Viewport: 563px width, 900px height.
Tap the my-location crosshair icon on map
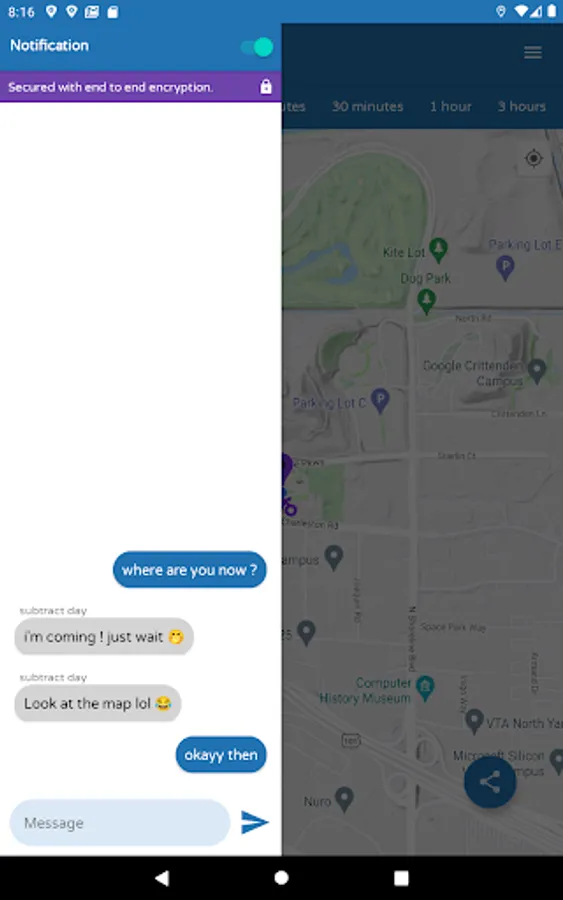pyautogui.click(x=533, y=158)
